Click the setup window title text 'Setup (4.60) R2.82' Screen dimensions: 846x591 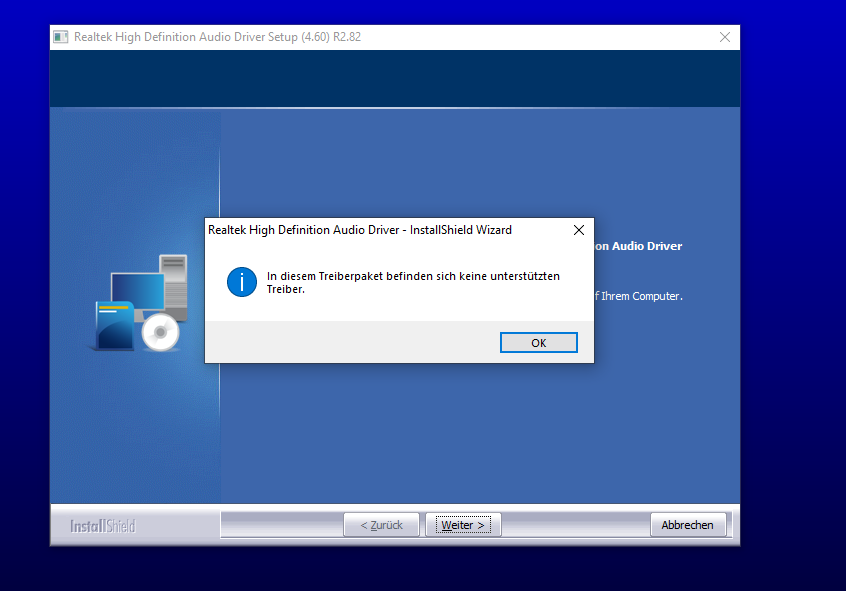[x=315, y=37]
